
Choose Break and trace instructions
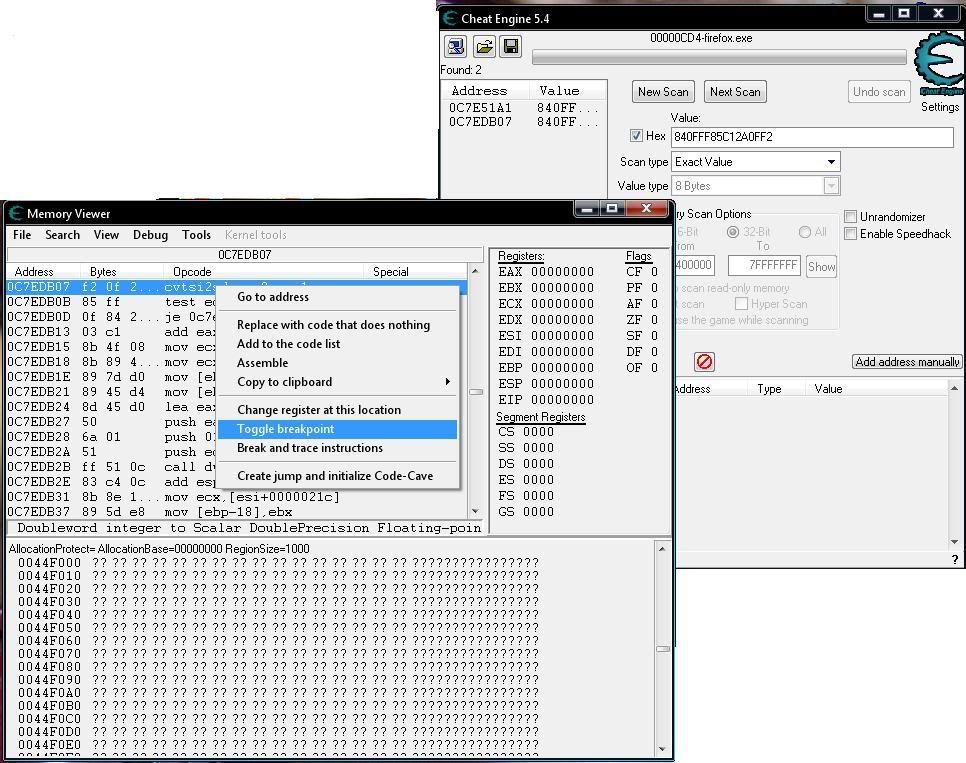337,448
